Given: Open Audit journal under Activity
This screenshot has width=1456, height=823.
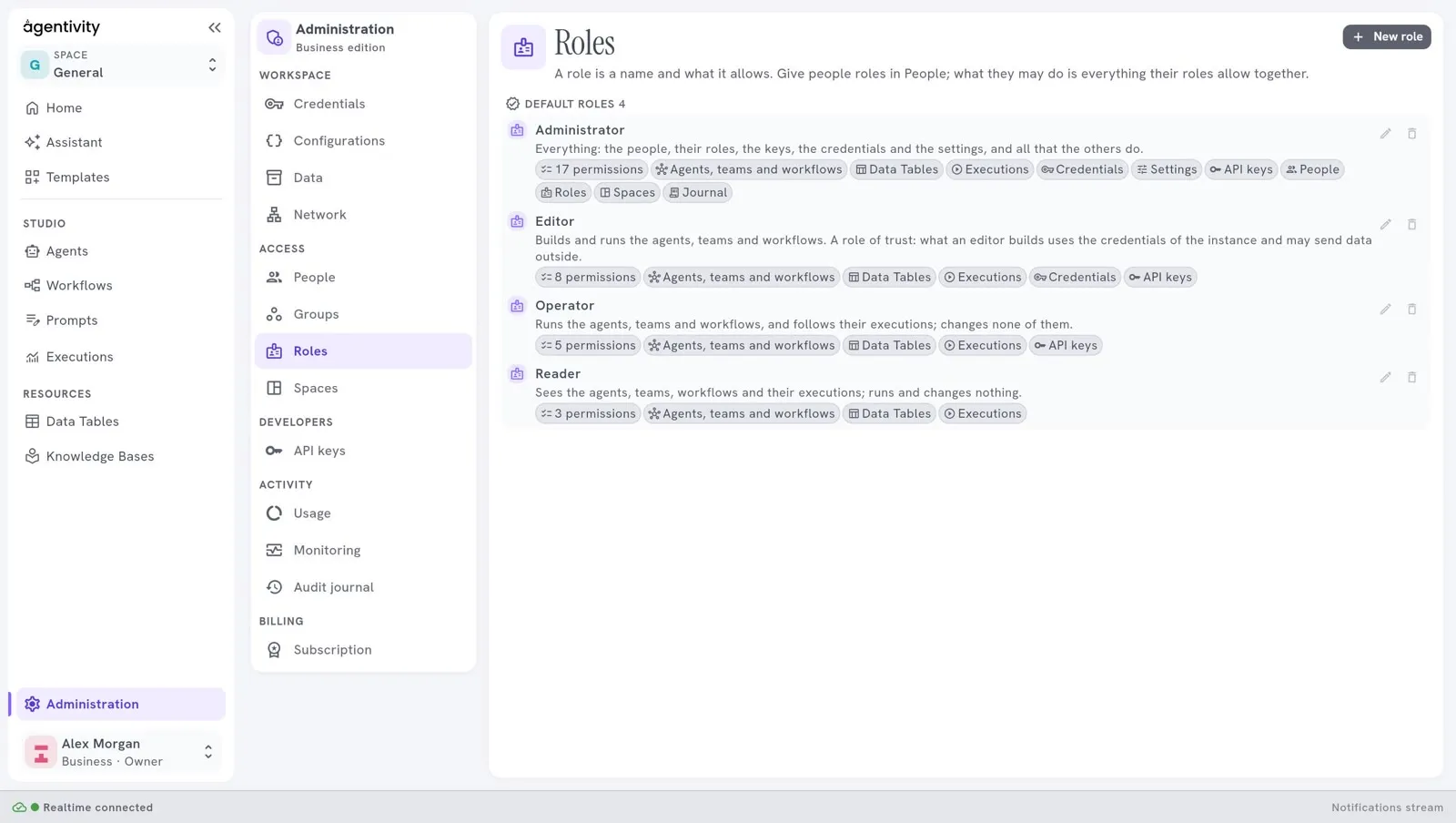Looking at the screenshot, I should 363,587.
